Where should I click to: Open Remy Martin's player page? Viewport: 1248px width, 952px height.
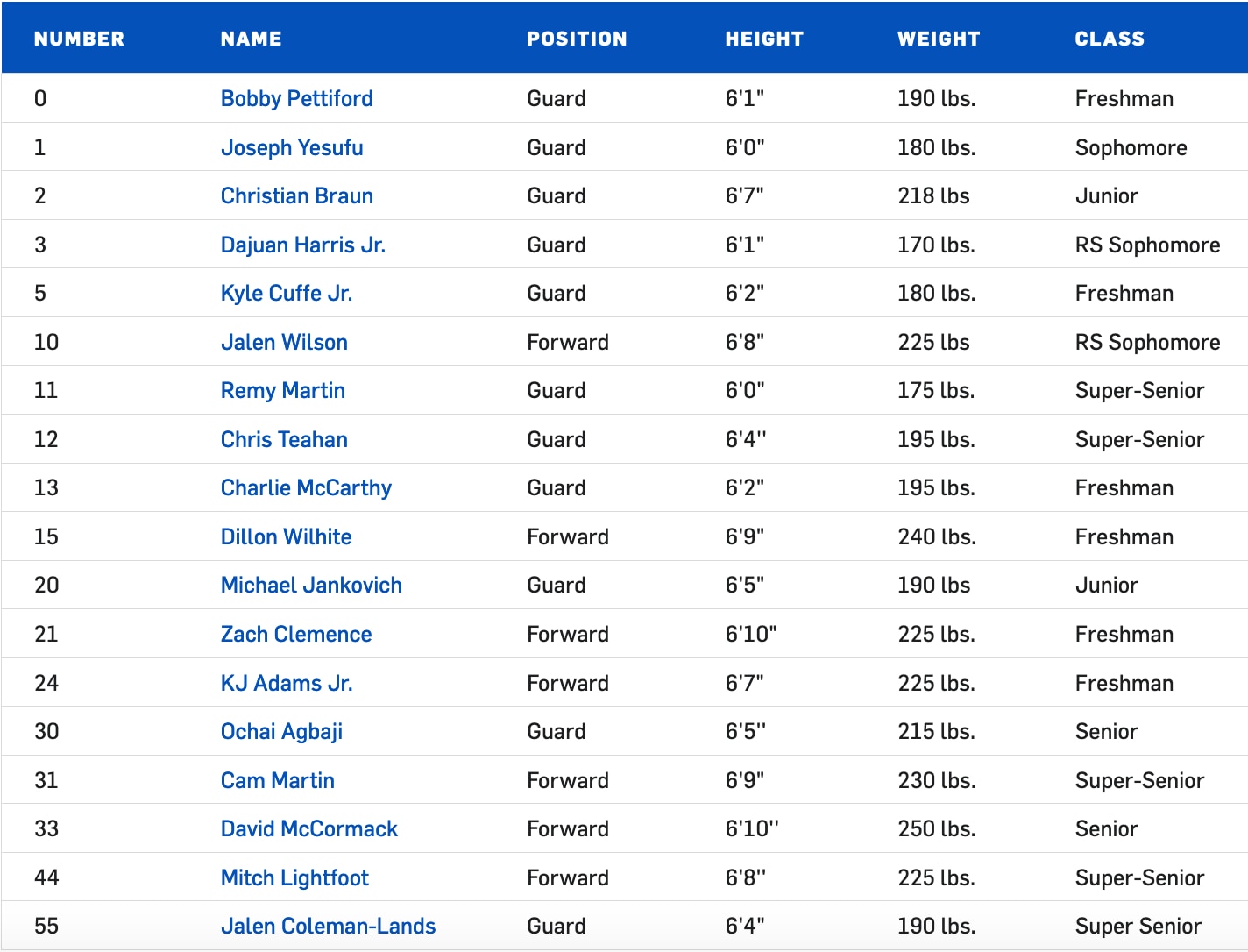(282, 390)
